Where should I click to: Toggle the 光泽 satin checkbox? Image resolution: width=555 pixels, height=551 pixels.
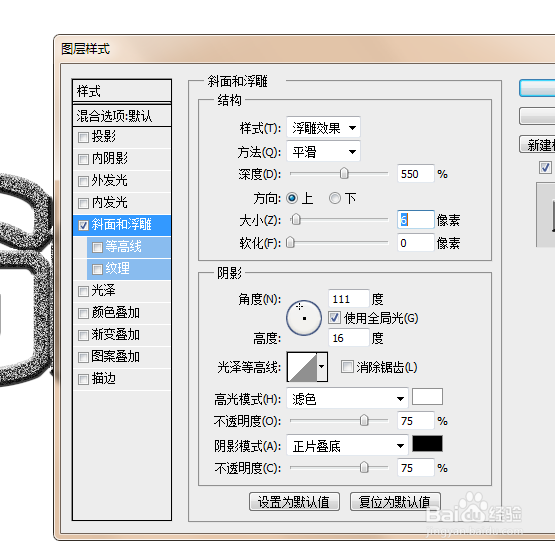click(x=83, y=291)
